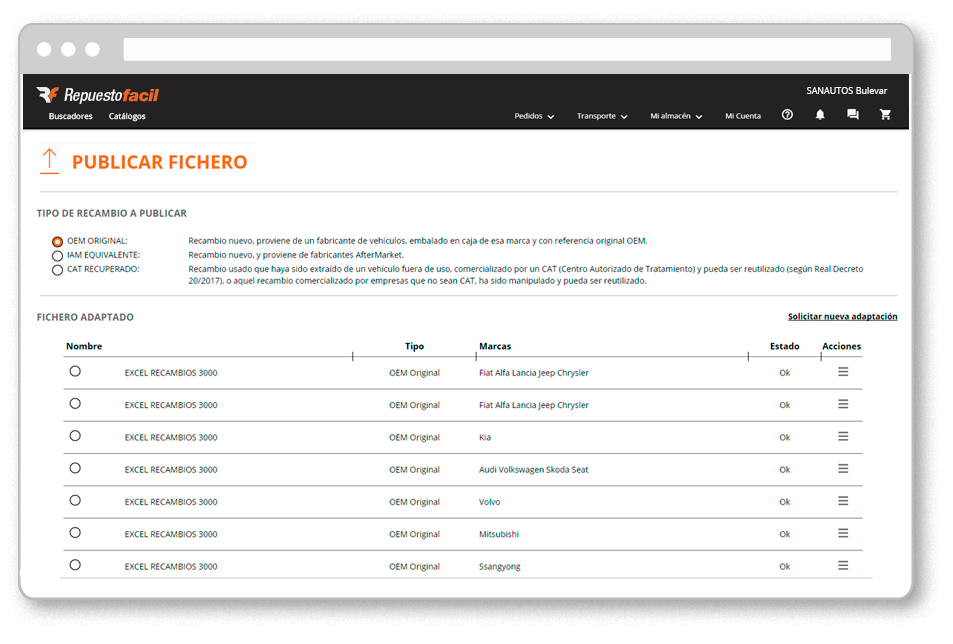Click EXCEL RECAMBIOS 3000 in Kia row
The image size is (953, 644).
click(x=171, y=437)
